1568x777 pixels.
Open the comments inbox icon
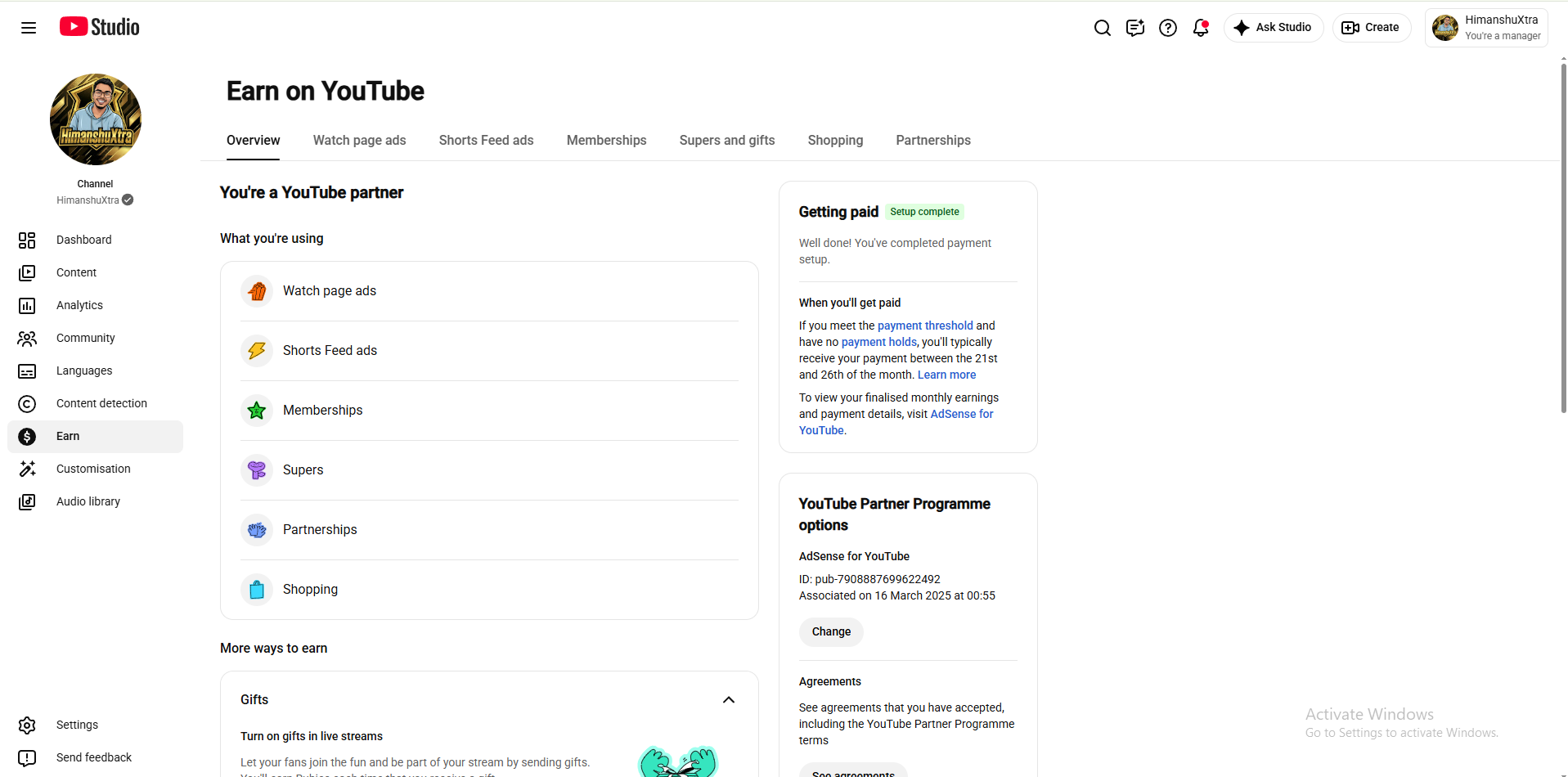tap(1135, 28)
